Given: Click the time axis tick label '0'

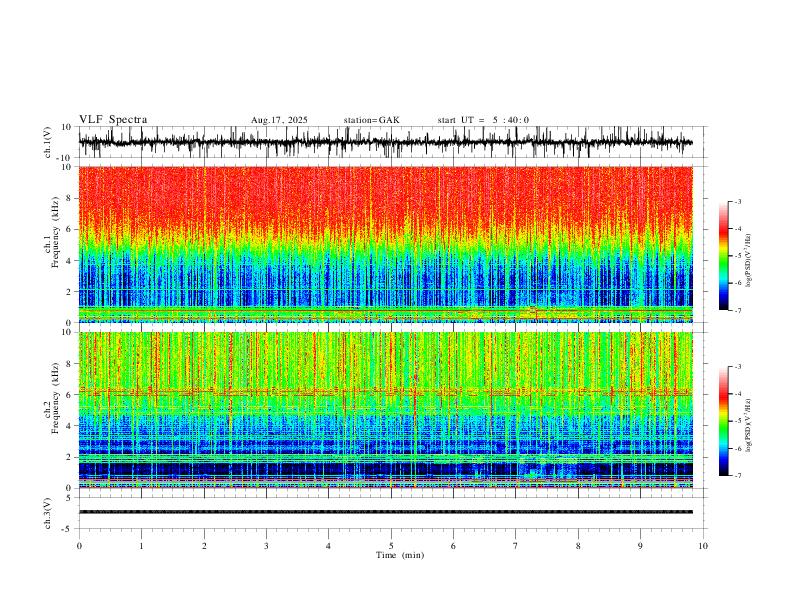Looking at the screenshot, I should [79, 546].
